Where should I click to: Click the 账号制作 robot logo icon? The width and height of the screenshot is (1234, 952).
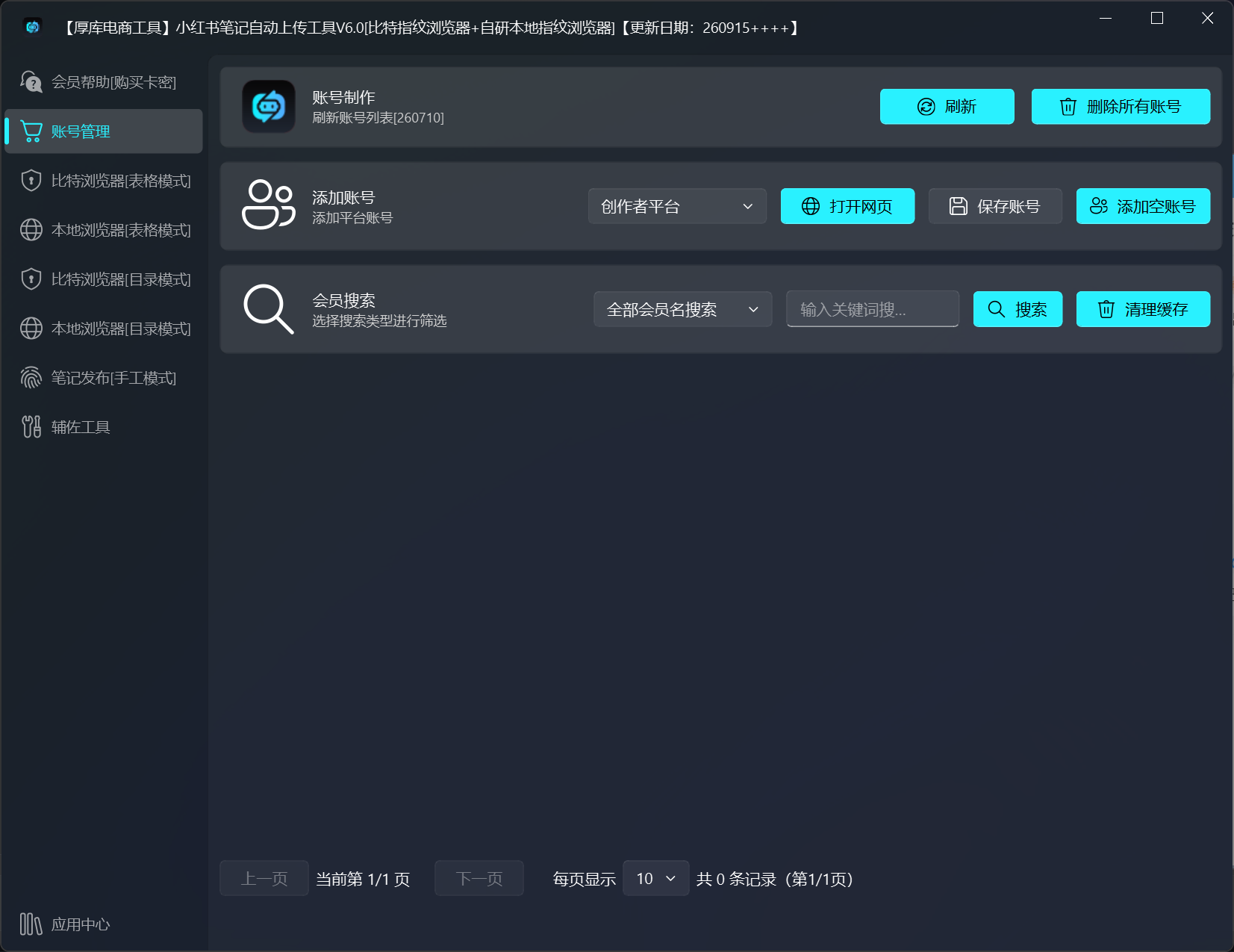point(269,107)
